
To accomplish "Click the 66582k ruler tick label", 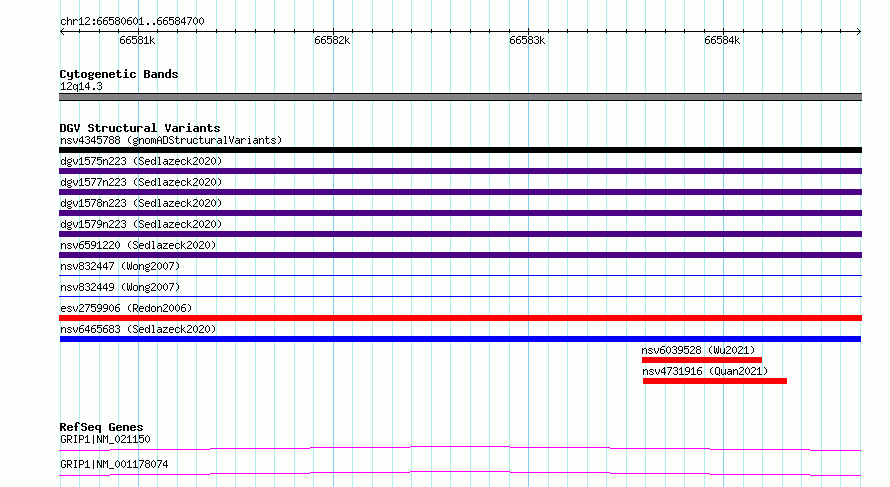I will tap(332, 40).
